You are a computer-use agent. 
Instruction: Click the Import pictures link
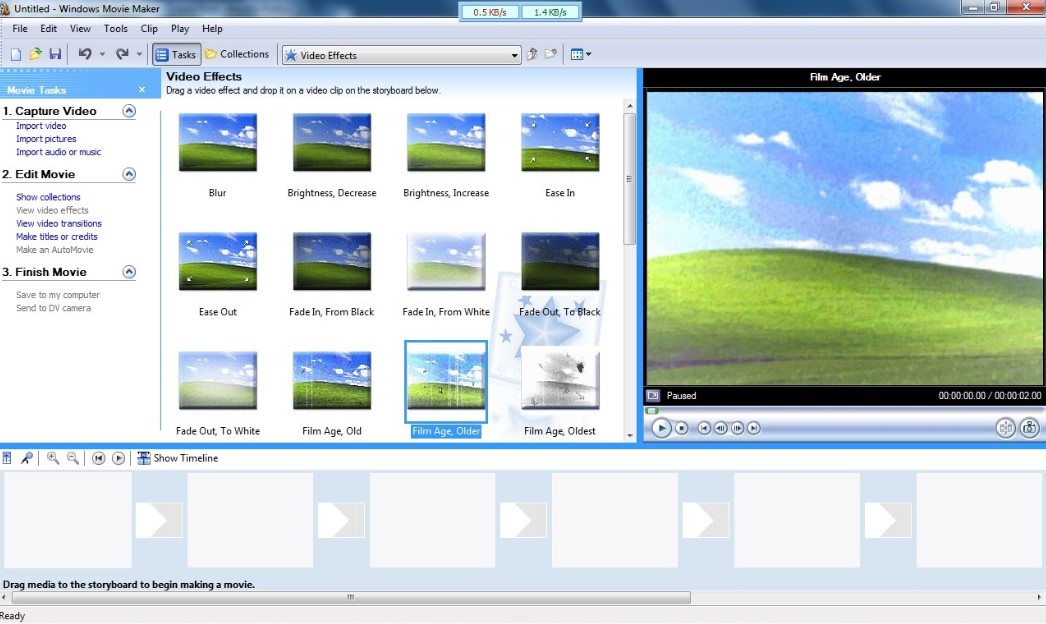tap(46, 139)
